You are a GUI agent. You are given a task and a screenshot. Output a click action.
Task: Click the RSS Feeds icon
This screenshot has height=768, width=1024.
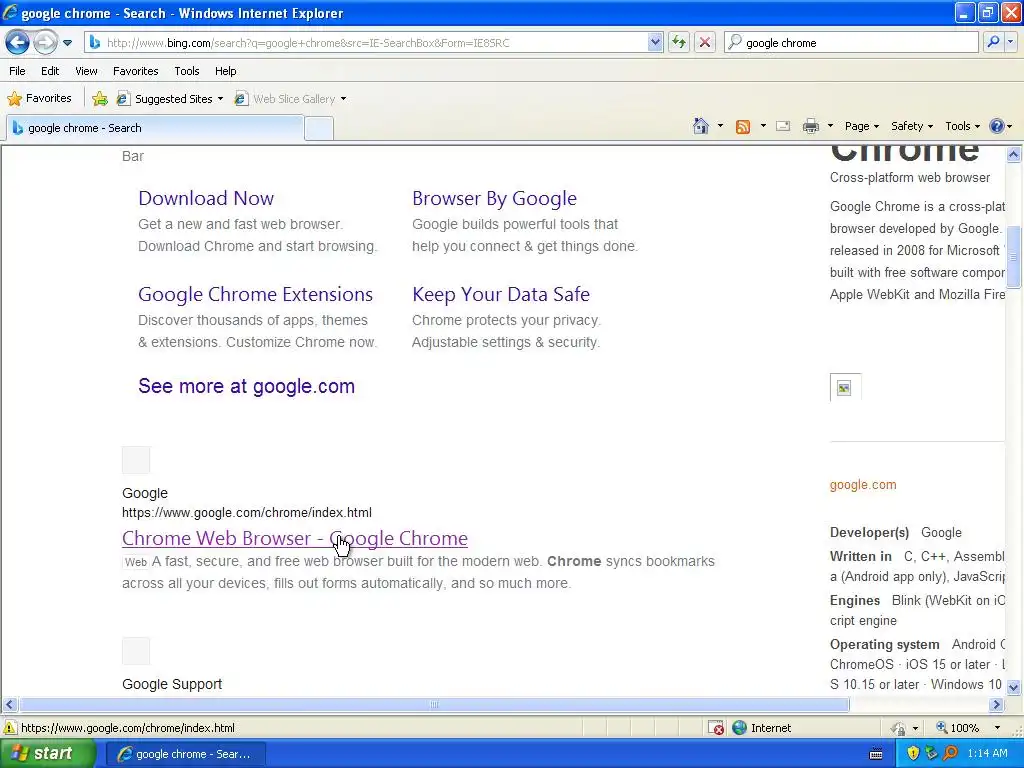(743, 127)
